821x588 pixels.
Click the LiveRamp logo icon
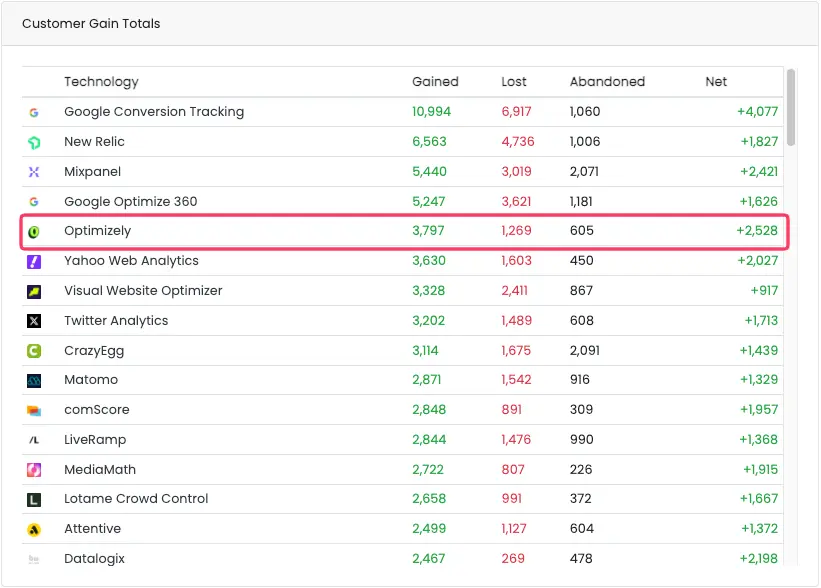[x=34, y=440]
